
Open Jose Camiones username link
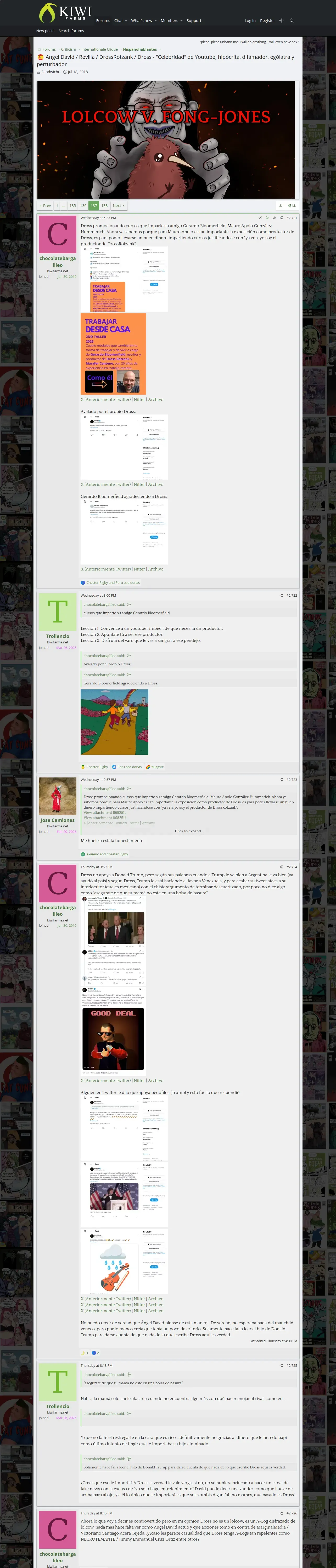click(x=57, y=820)
